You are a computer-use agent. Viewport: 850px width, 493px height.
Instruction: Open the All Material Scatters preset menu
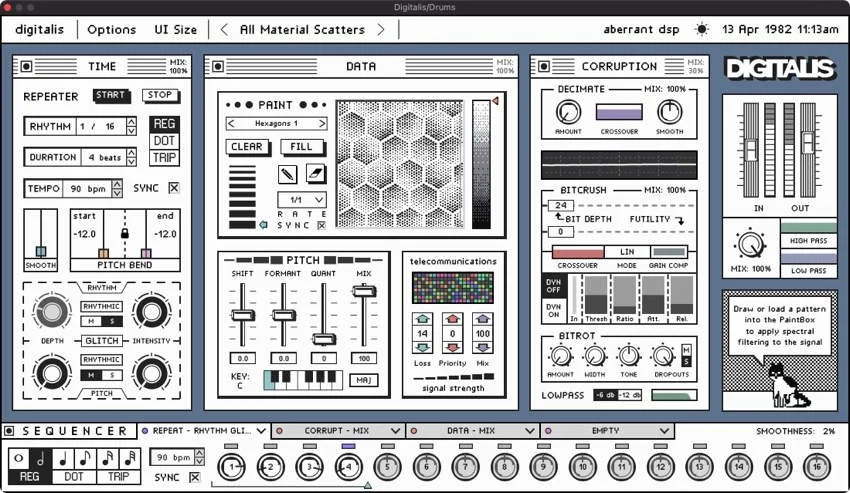coord(302,29)
